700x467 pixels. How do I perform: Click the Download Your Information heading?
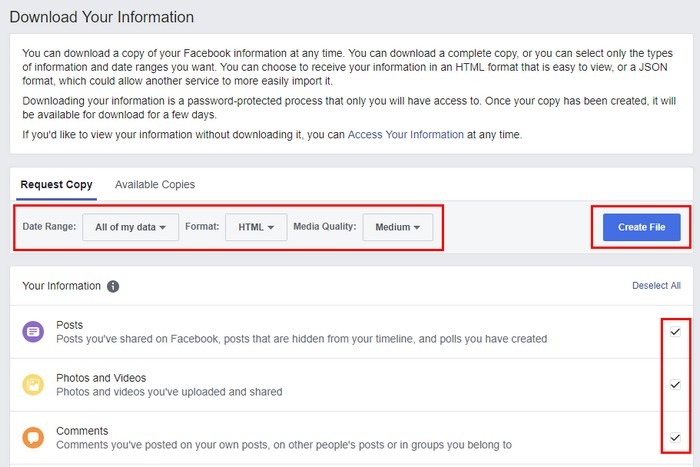coord(101,17)
